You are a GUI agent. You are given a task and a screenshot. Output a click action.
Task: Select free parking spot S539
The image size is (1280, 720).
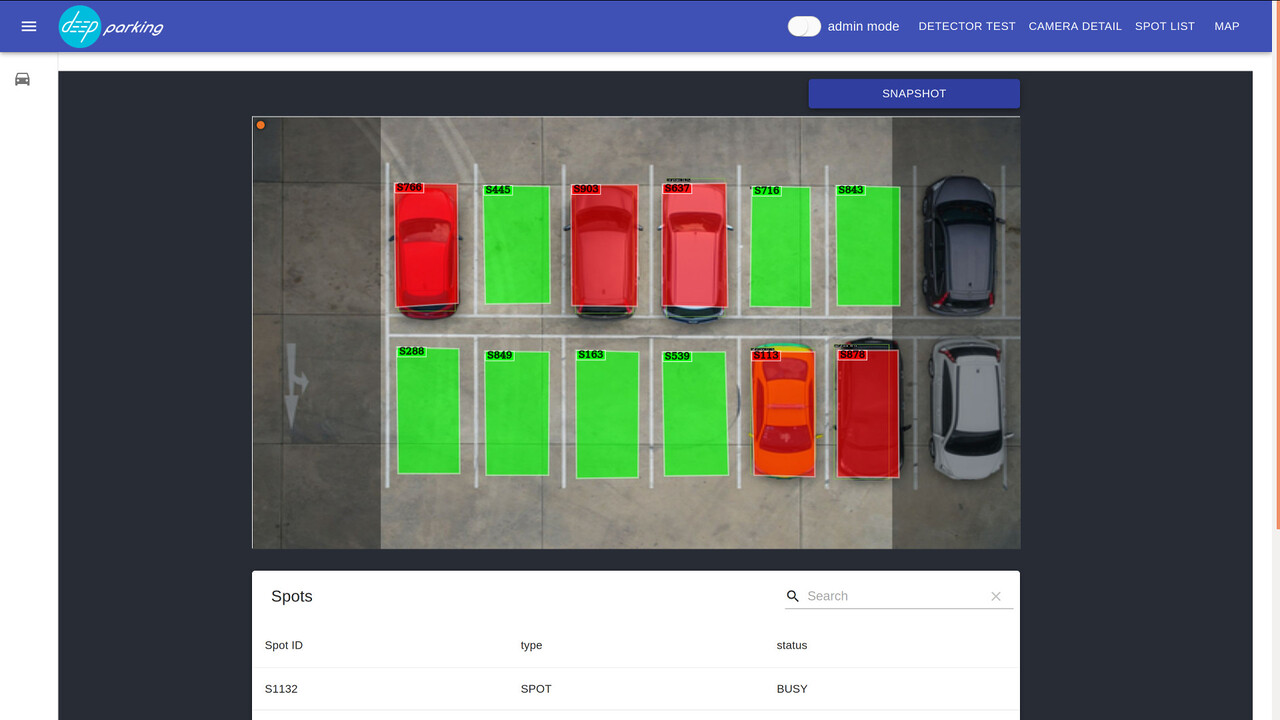pyautogui.click(x=696, y=414)
